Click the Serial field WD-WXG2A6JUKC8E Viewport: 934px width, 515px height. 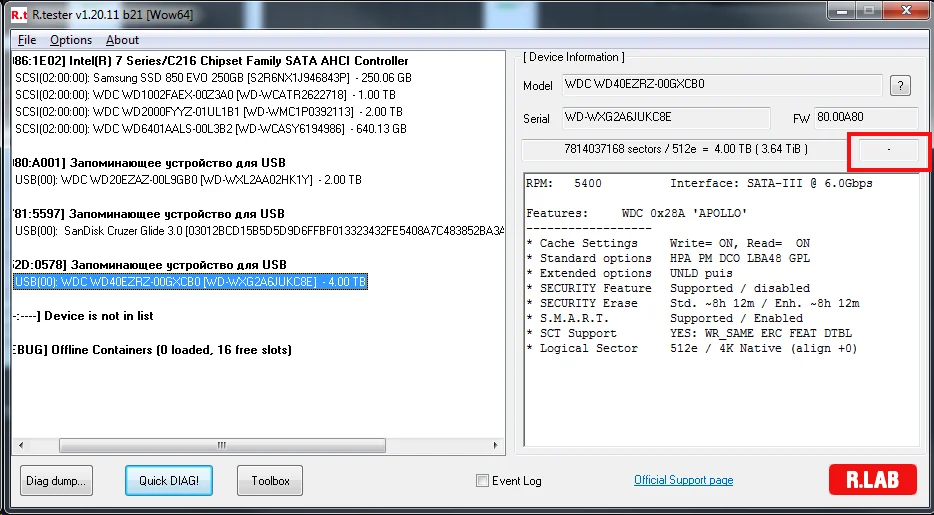666,118
